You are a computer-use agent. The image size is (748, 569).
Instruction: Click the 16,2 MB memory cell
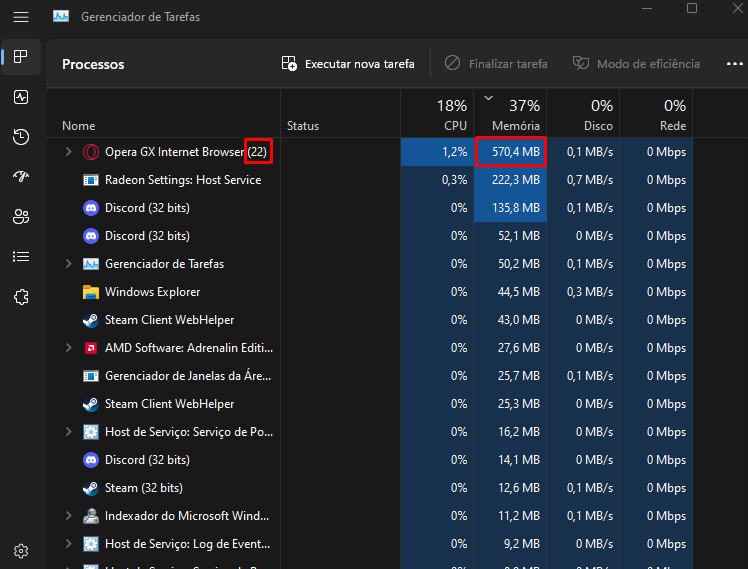click(x=510, y=432)
